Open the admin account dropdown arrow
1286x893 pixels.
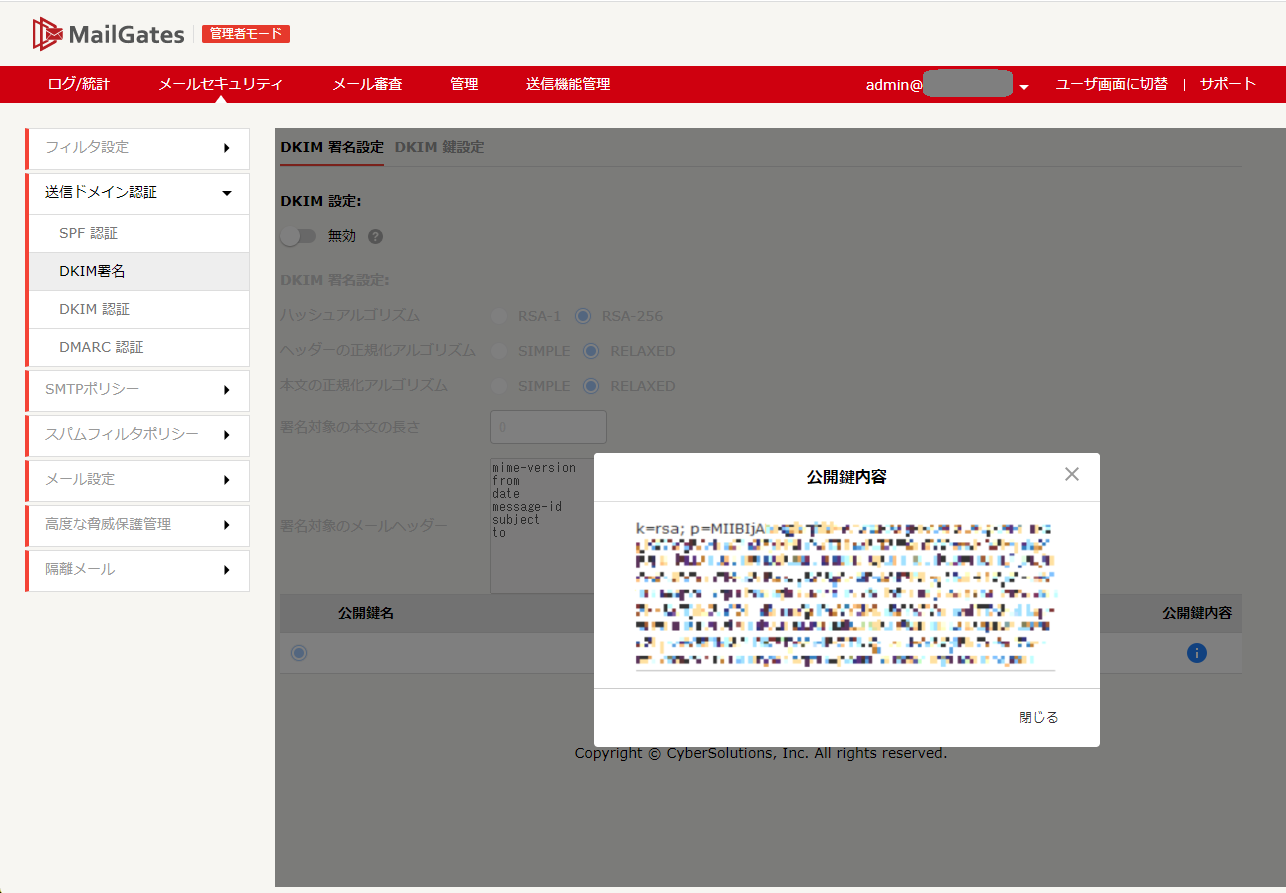pos(1024,88)
